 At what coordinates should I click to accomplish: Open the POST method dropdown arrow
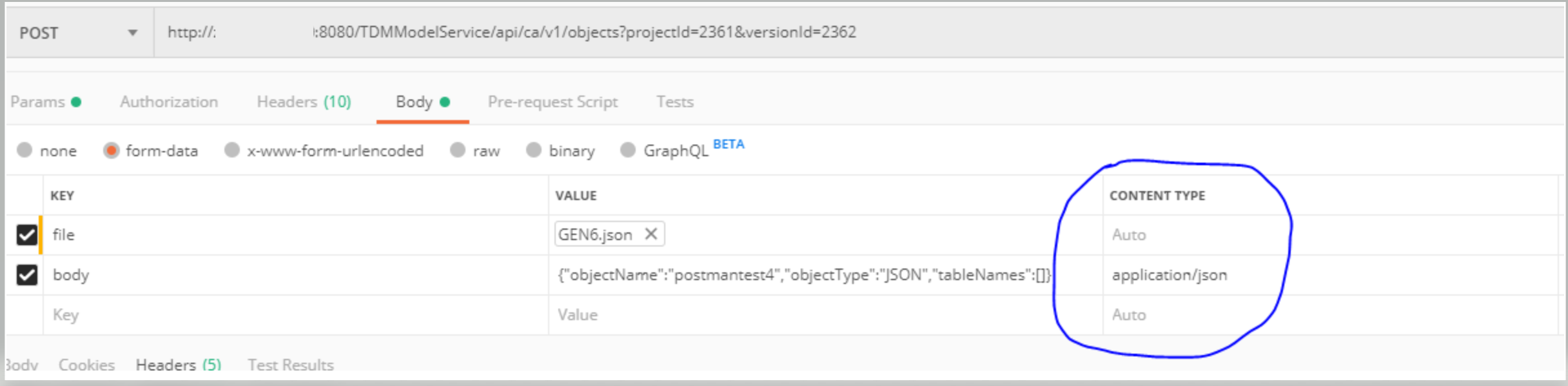[132, 32]
